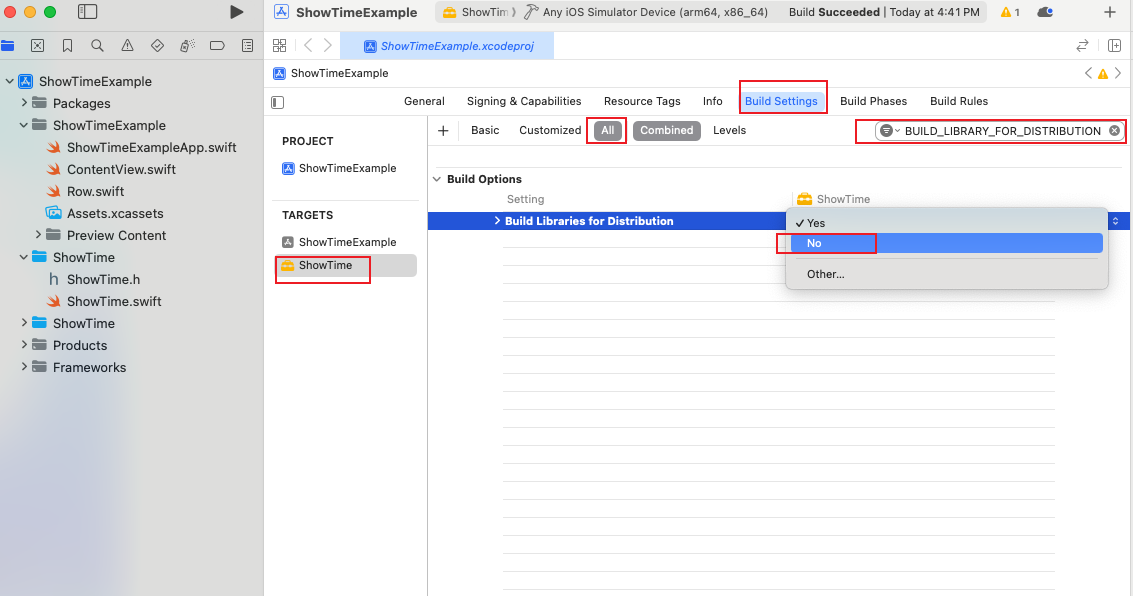Screen dimensions: 1133x596
Task: Click the BUILD_LIBRARY_FOR_DISTRIBUTION search field
Action: point(1001,131)
